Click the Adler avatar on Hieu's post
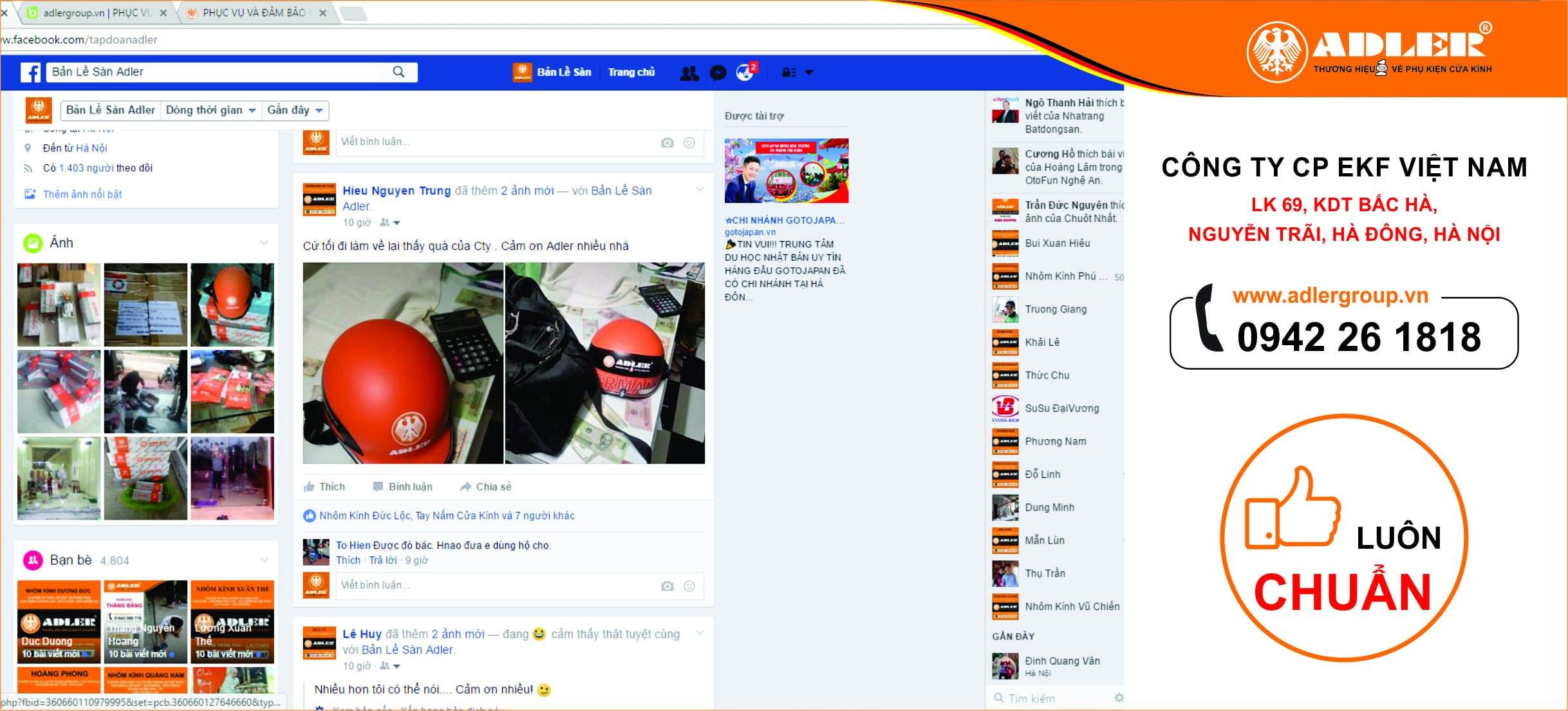Image resolution: width=1568 pixels, height=711 pixels. [319, 200]
